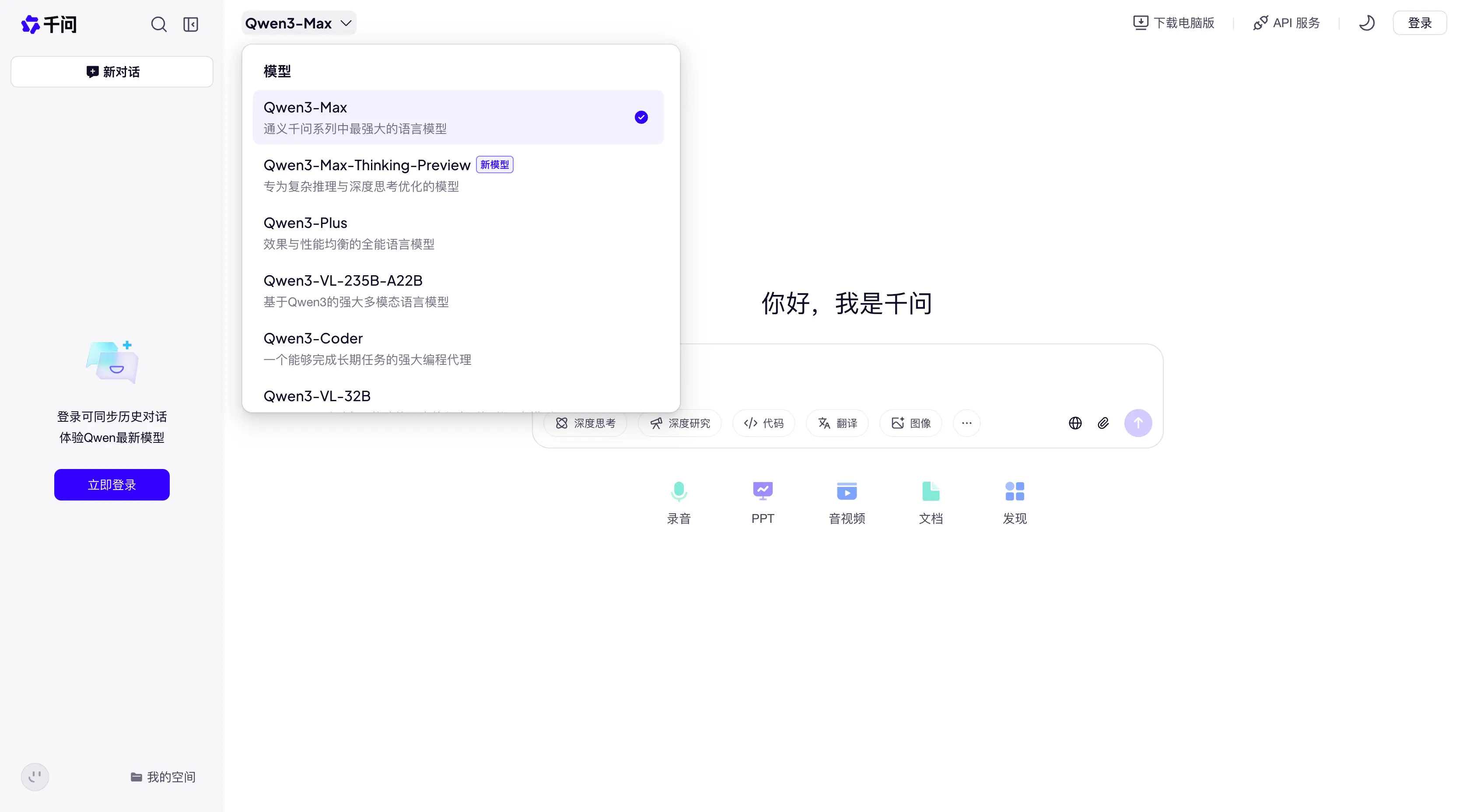Viewport: 1470px width, 812px height.
Task: Enable 深度研究 deep research mode
Action: click(679, 423)
